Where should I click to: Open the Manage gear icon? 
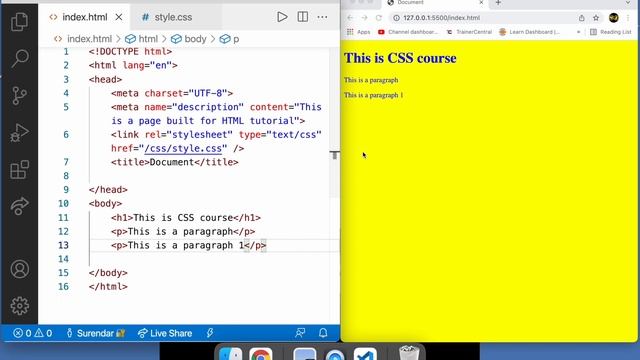coord(20,306)
